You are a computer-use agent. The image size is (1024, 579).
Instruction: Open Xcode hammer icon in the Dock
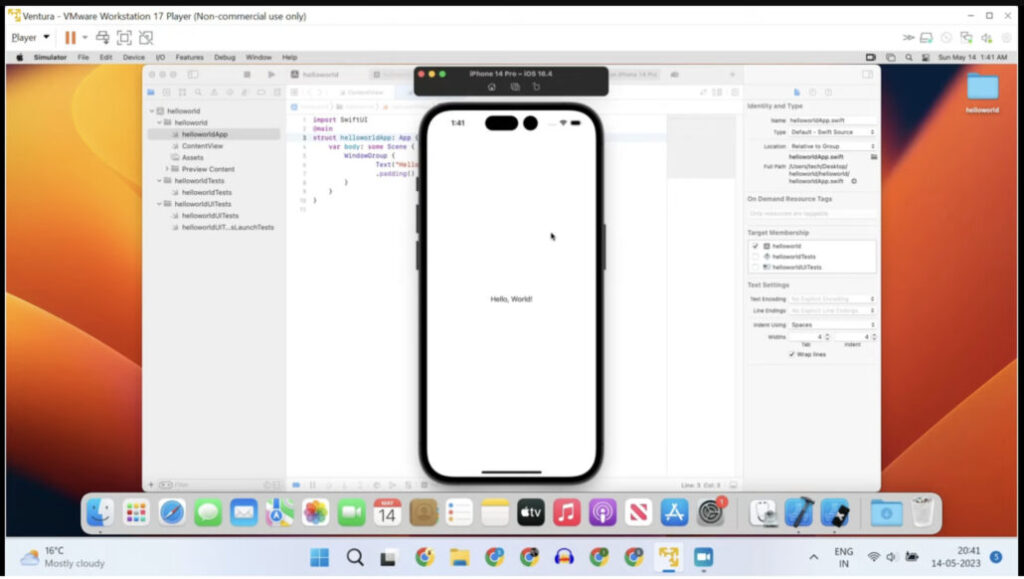pos(799,513)
